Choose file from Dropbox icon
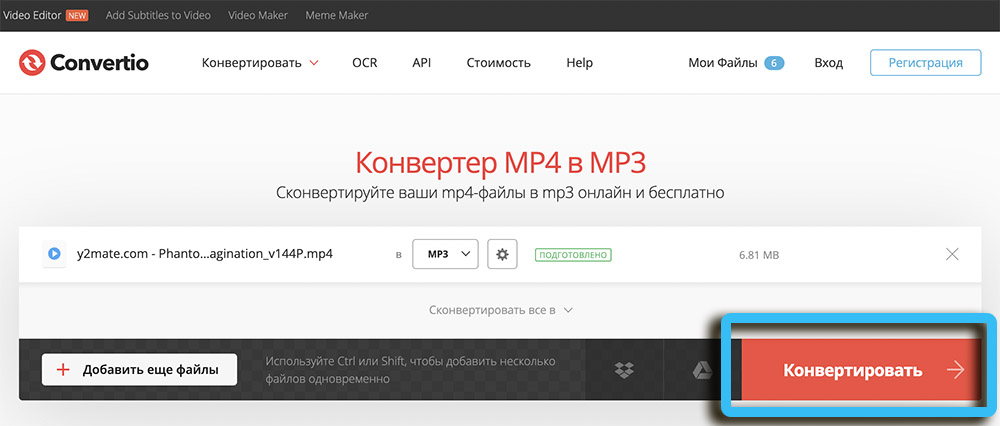 click(x=625, y=370)
